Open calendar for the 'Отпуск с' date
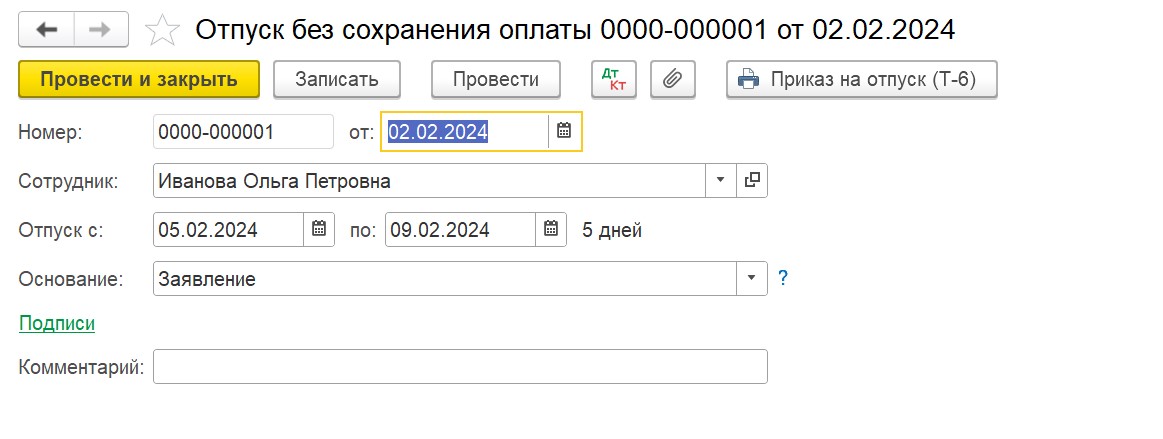This screenshot has width=1163, height=439. click(319, 229)
